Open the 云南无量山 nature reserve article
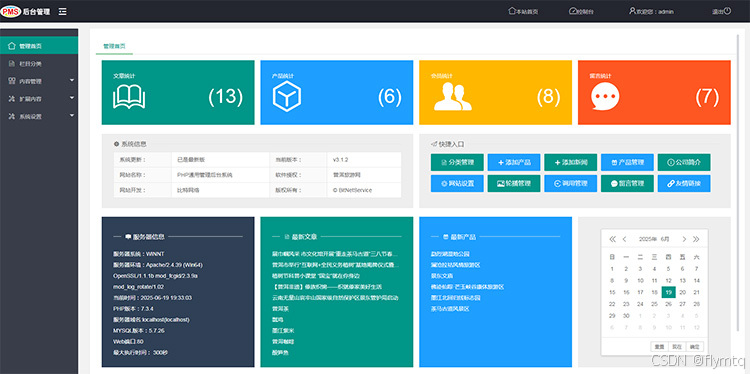 (x=335, y=297)
